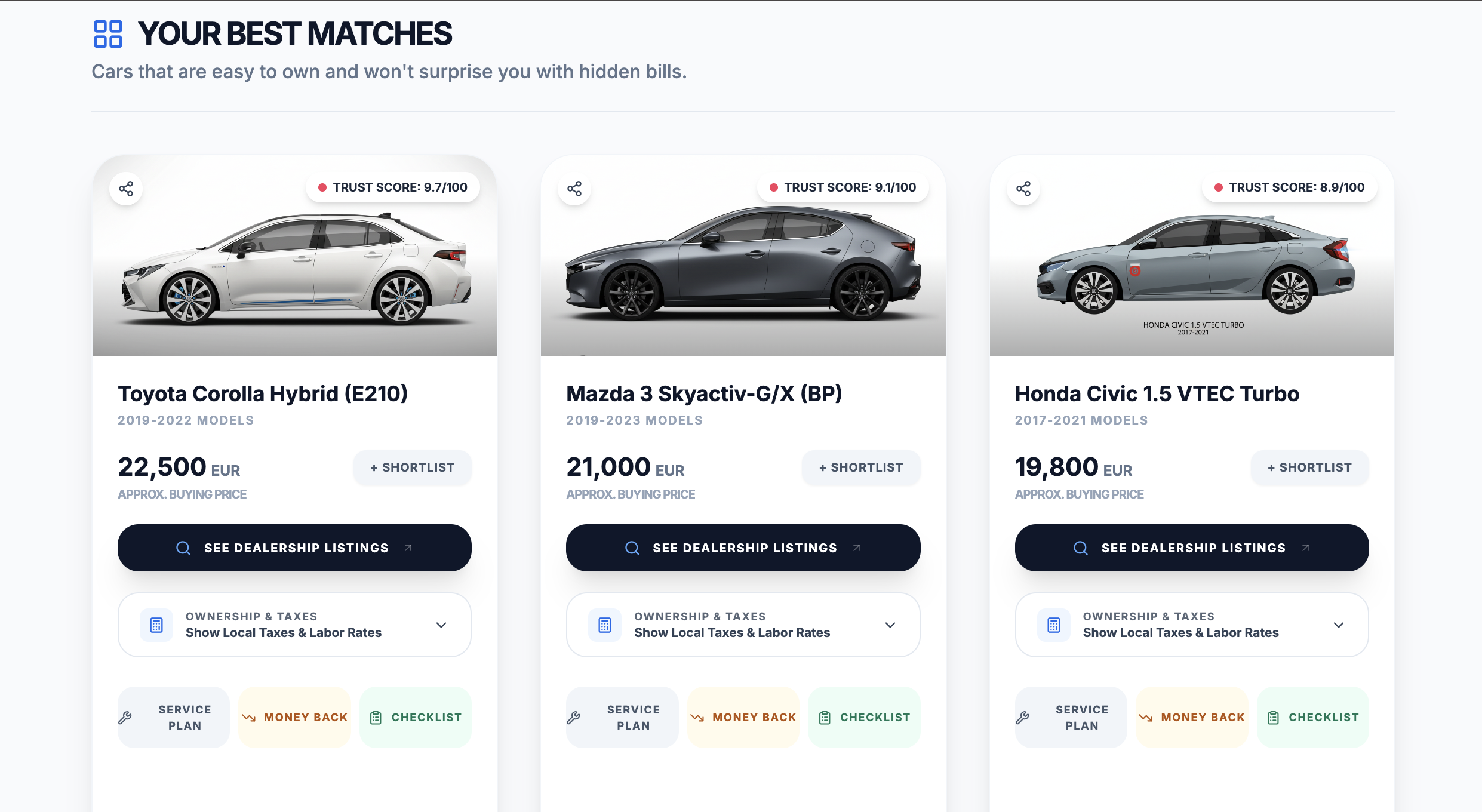Screen dimensions: 1482x812
Task: Toggle the trust score indicator on the Honda card
Action: tap(1290, 187)
